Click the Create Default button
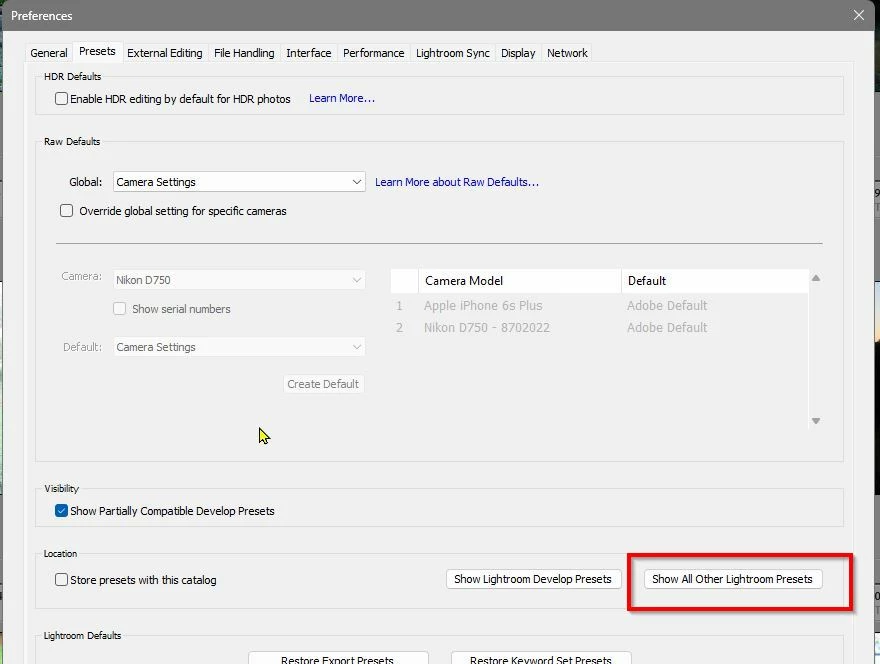The height and width of the screenshot is (664, 880). pyautogui.click(x=323, y=384)
